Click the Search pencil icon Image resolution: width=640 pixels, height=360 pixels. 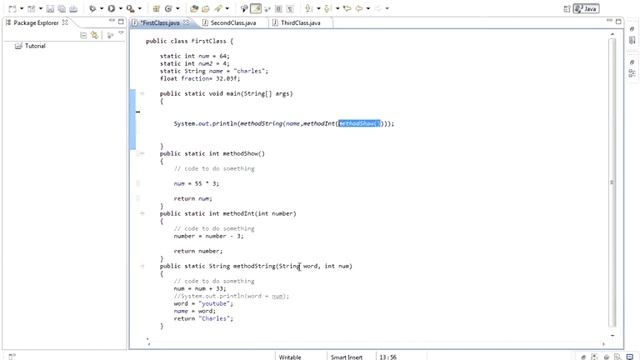tap(219, 9)
